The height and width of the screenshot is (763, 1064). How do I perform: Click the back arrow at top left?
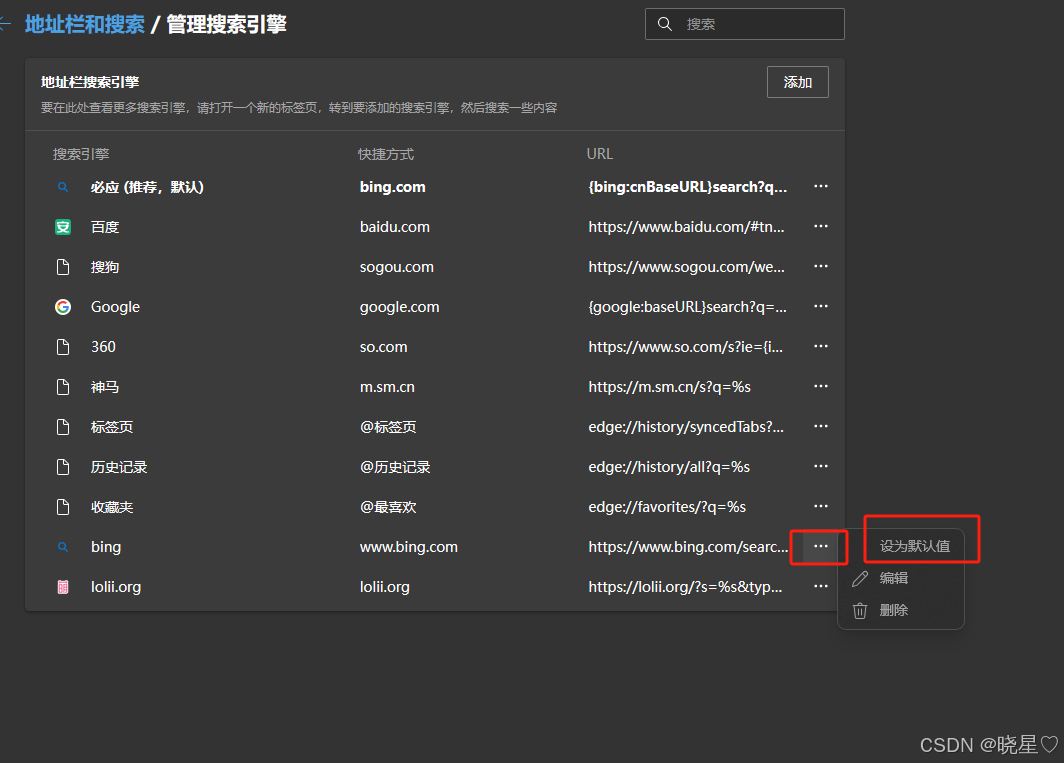tap(5, 24)
